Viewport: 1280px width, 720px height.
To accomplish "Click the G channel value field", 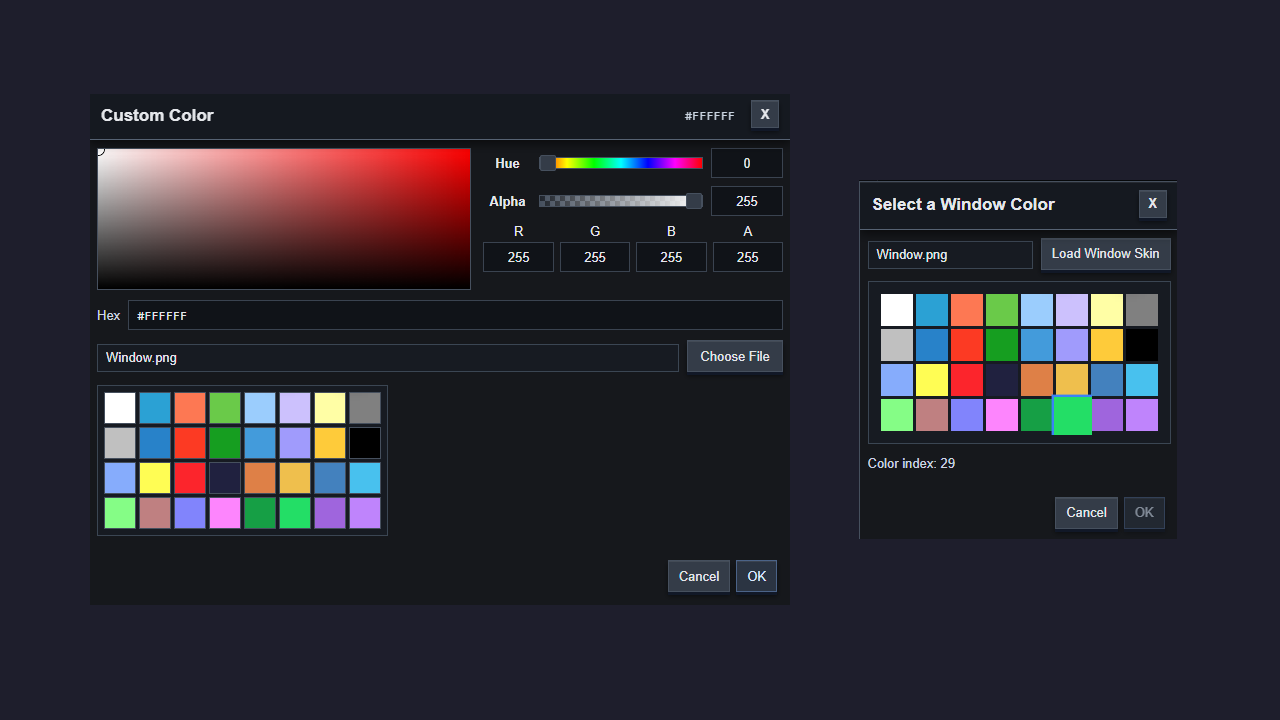I will (x=595, y=257).
